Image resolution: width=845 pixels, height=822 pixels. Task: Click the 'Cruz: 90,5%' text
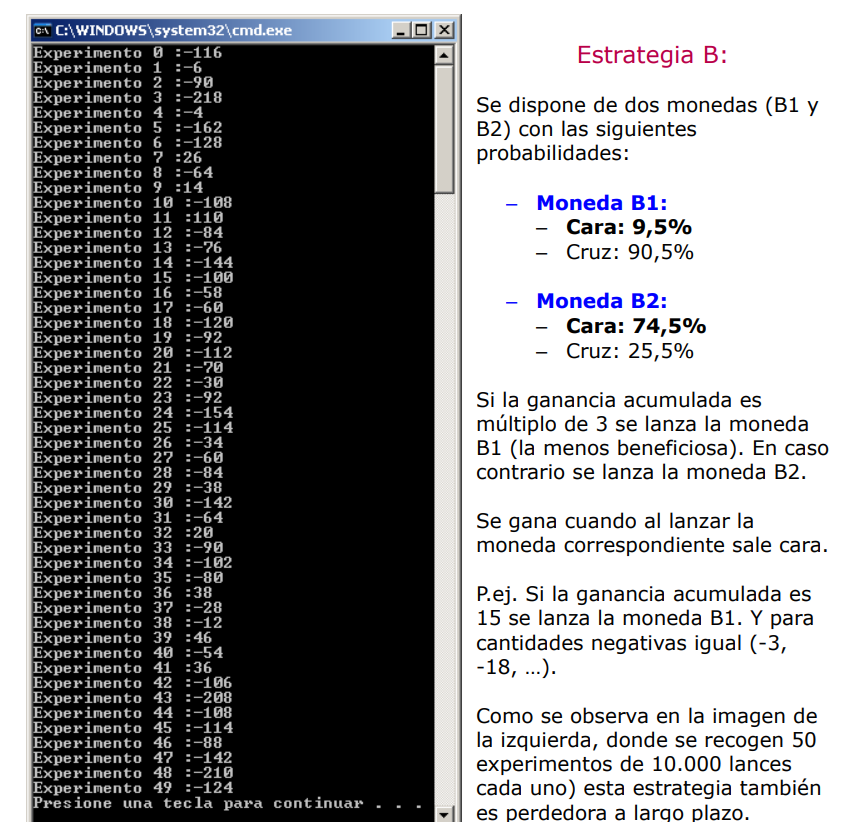[629, 252]
